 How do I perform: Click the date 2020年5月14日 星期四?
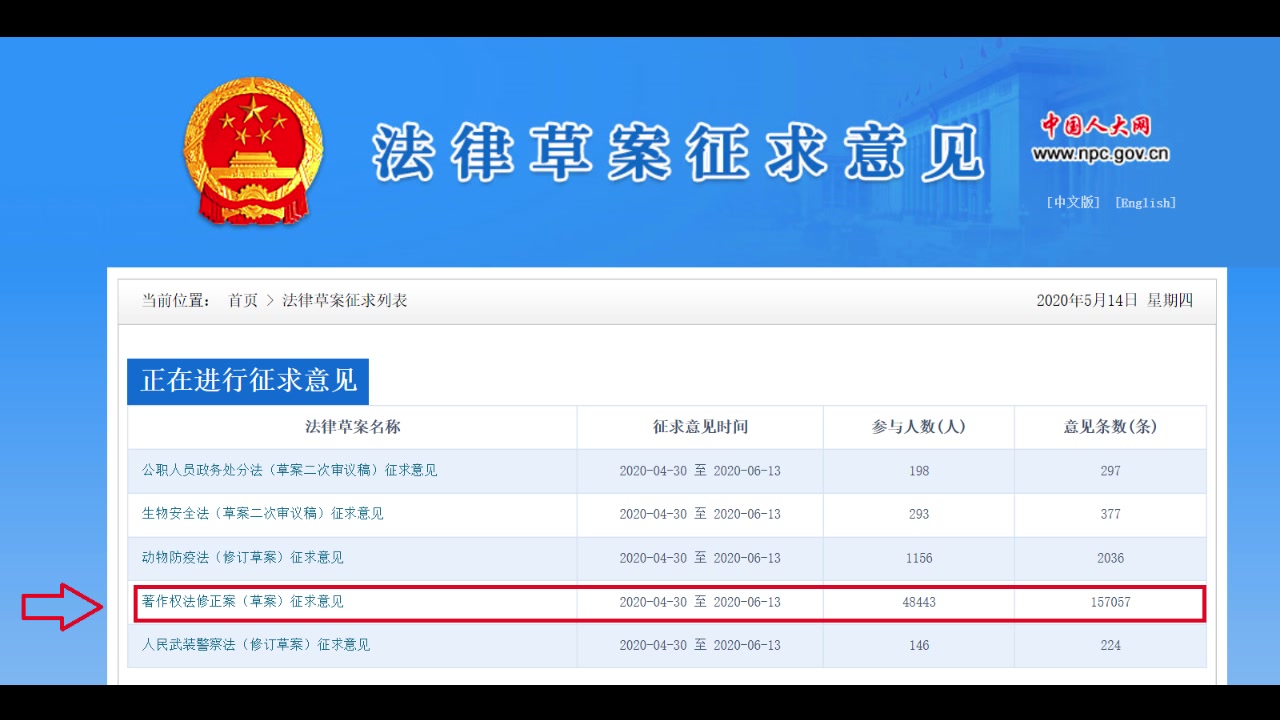coord(1114,300)
